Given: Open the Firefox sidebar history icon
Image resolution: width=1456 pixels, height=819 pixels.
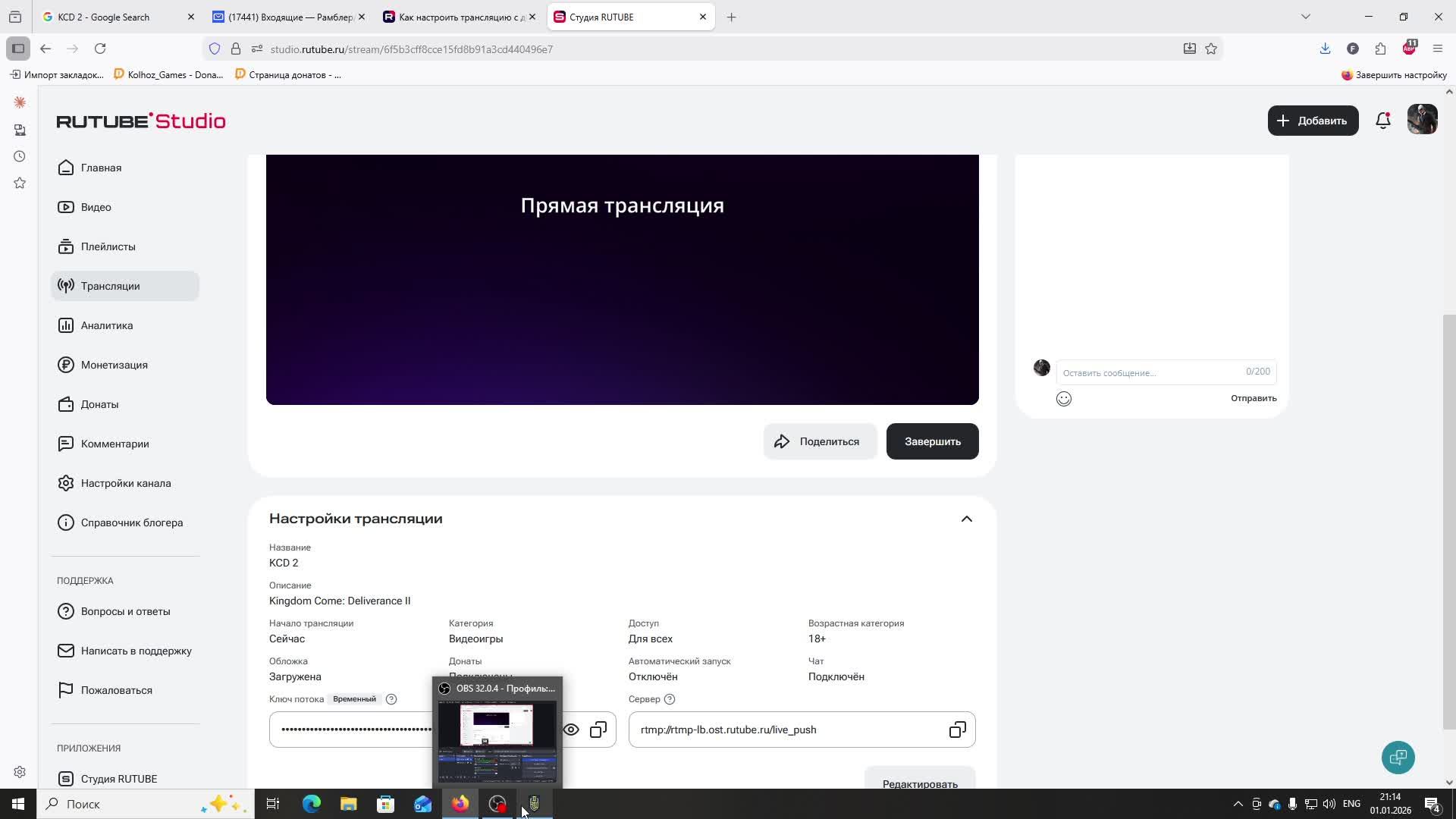Looking at the screenshot, I should 20,157.
